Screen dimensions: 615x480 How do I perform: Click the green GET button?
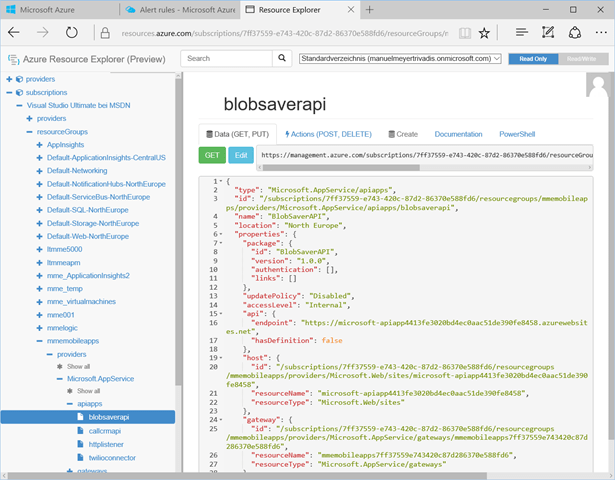212,155
